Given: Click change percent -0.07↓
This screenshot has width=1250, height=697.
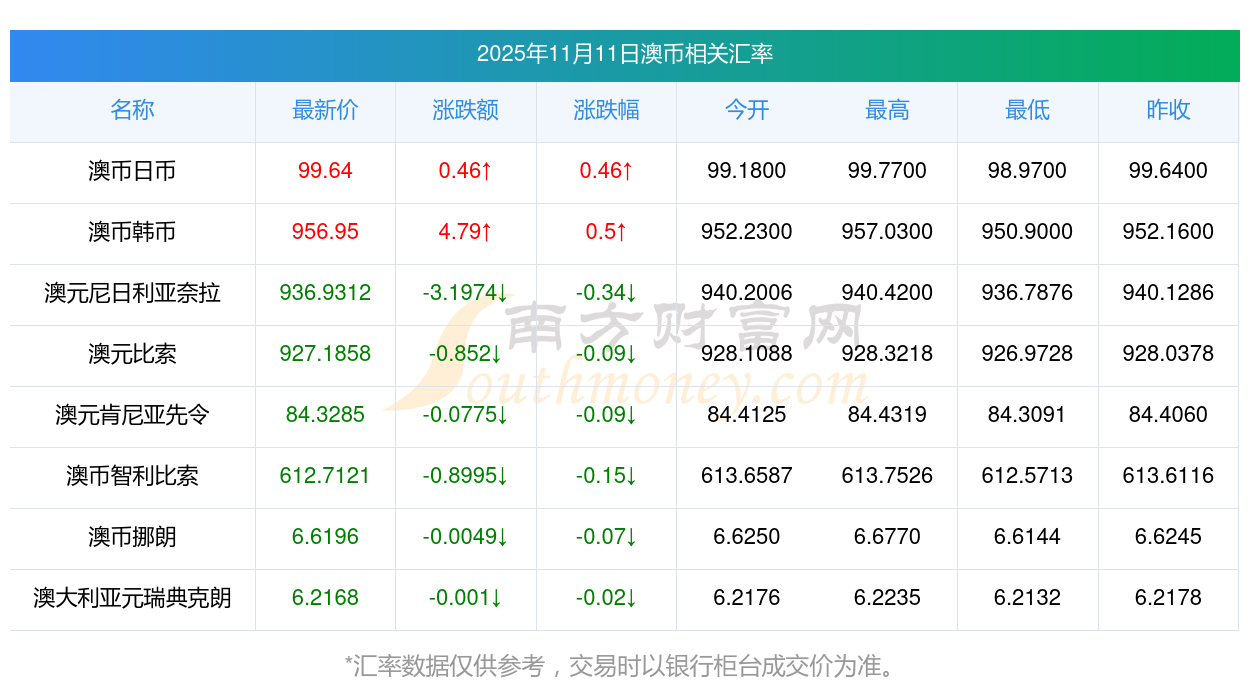Looking at the screenshot, I should 606,537.
